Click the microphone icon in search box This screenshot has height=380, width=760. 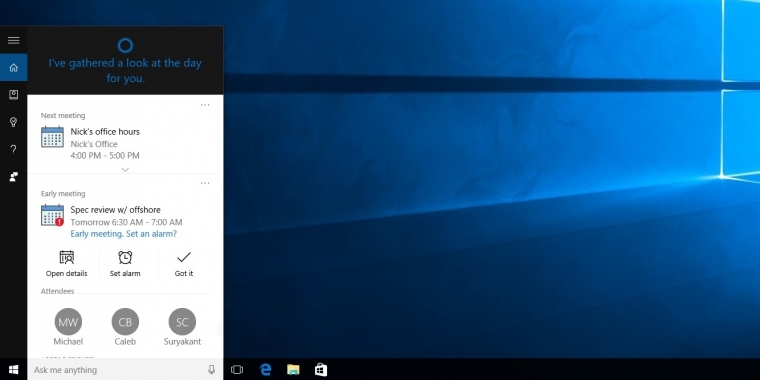[211, 370]
